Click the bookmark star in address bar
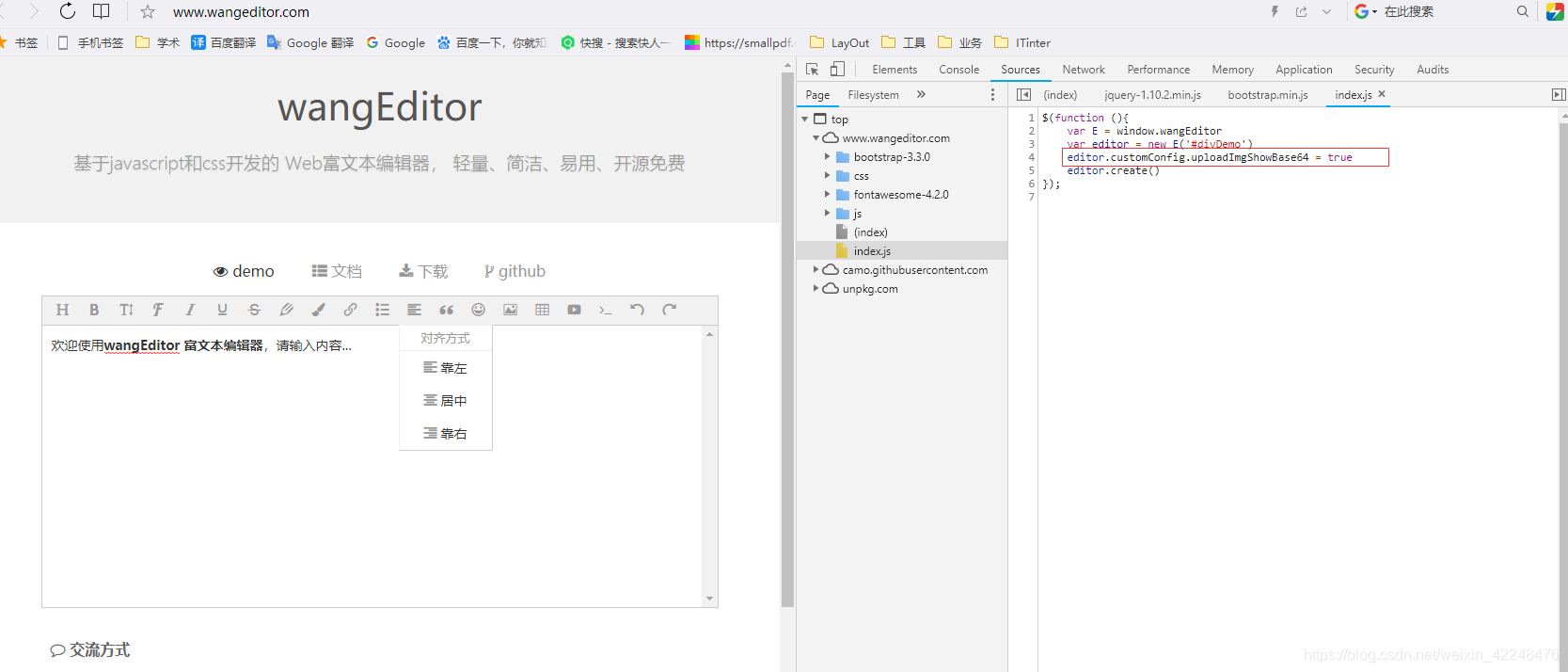Screen dimensions: 1568x672 (148, 12)
